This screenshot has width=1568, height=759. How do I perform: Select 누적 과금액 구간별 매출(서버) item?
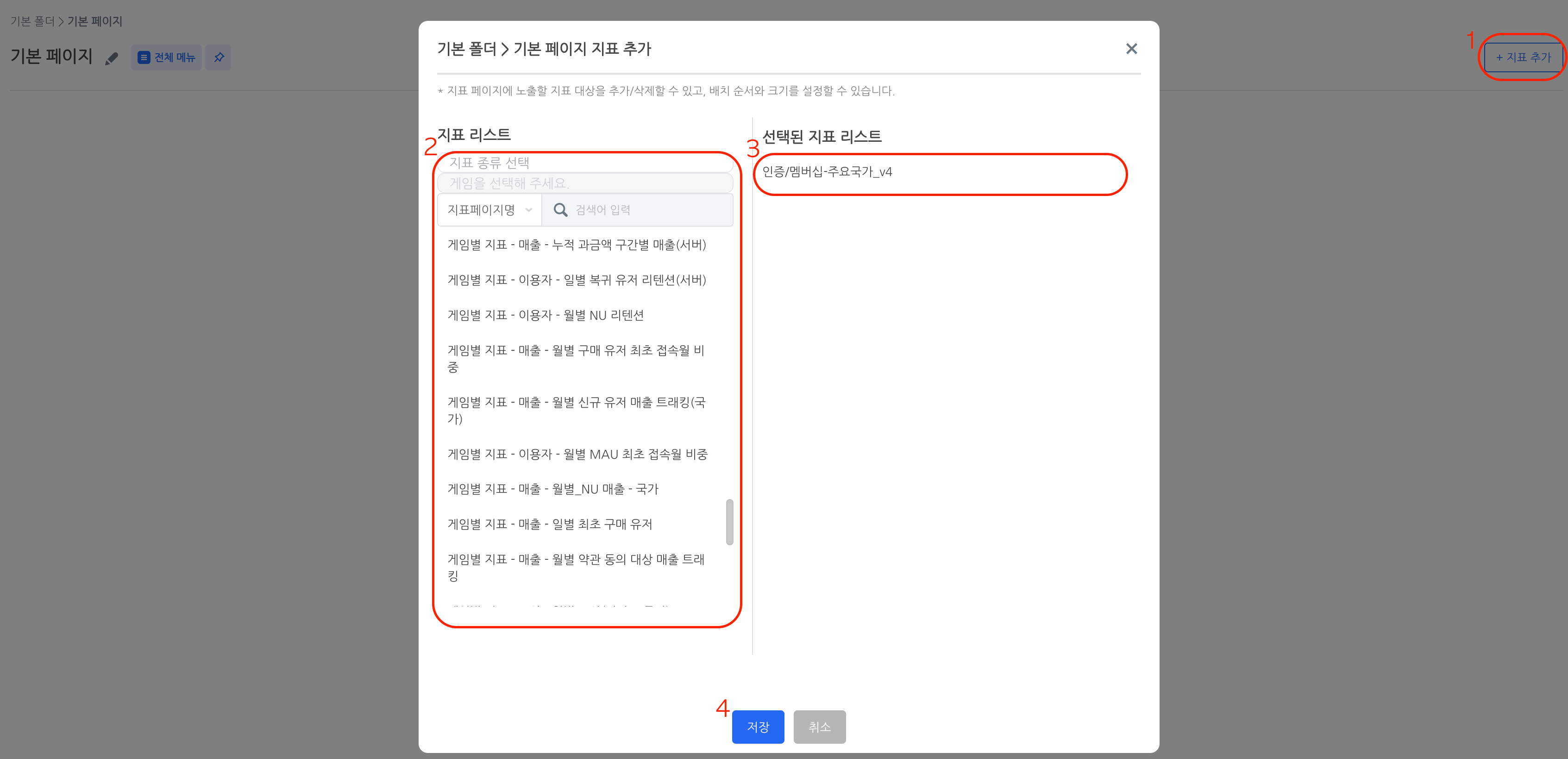pos(577,245)
